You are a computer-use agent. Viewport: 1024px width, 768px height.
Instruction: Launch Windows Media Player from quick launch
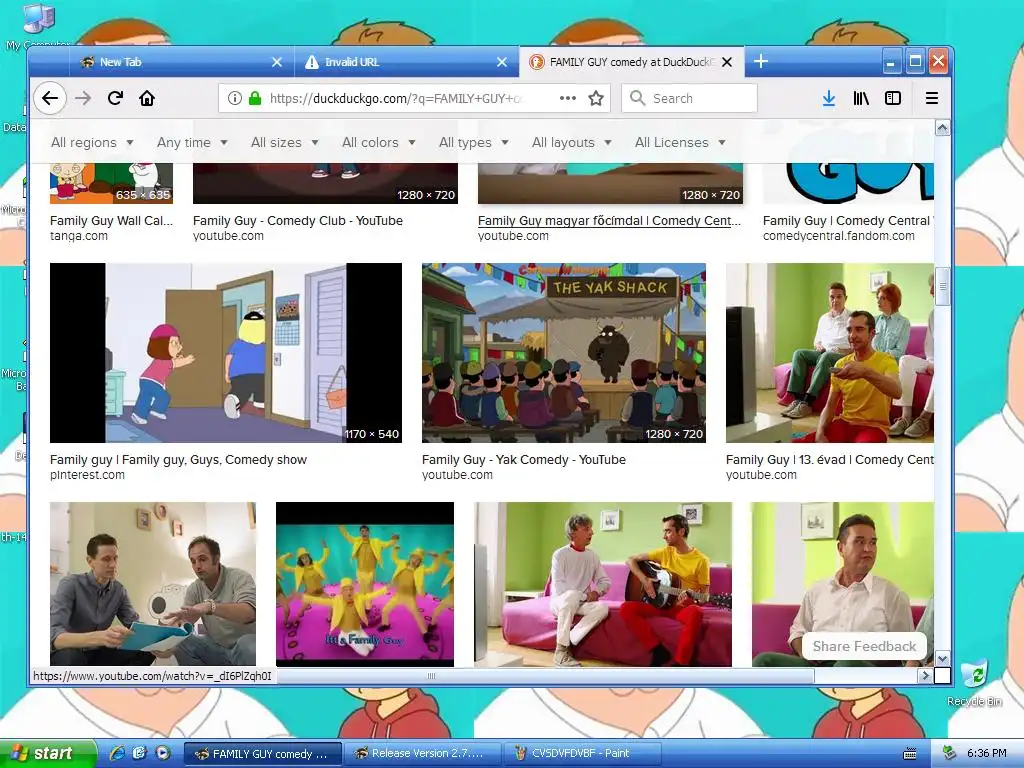pos(163,754)
